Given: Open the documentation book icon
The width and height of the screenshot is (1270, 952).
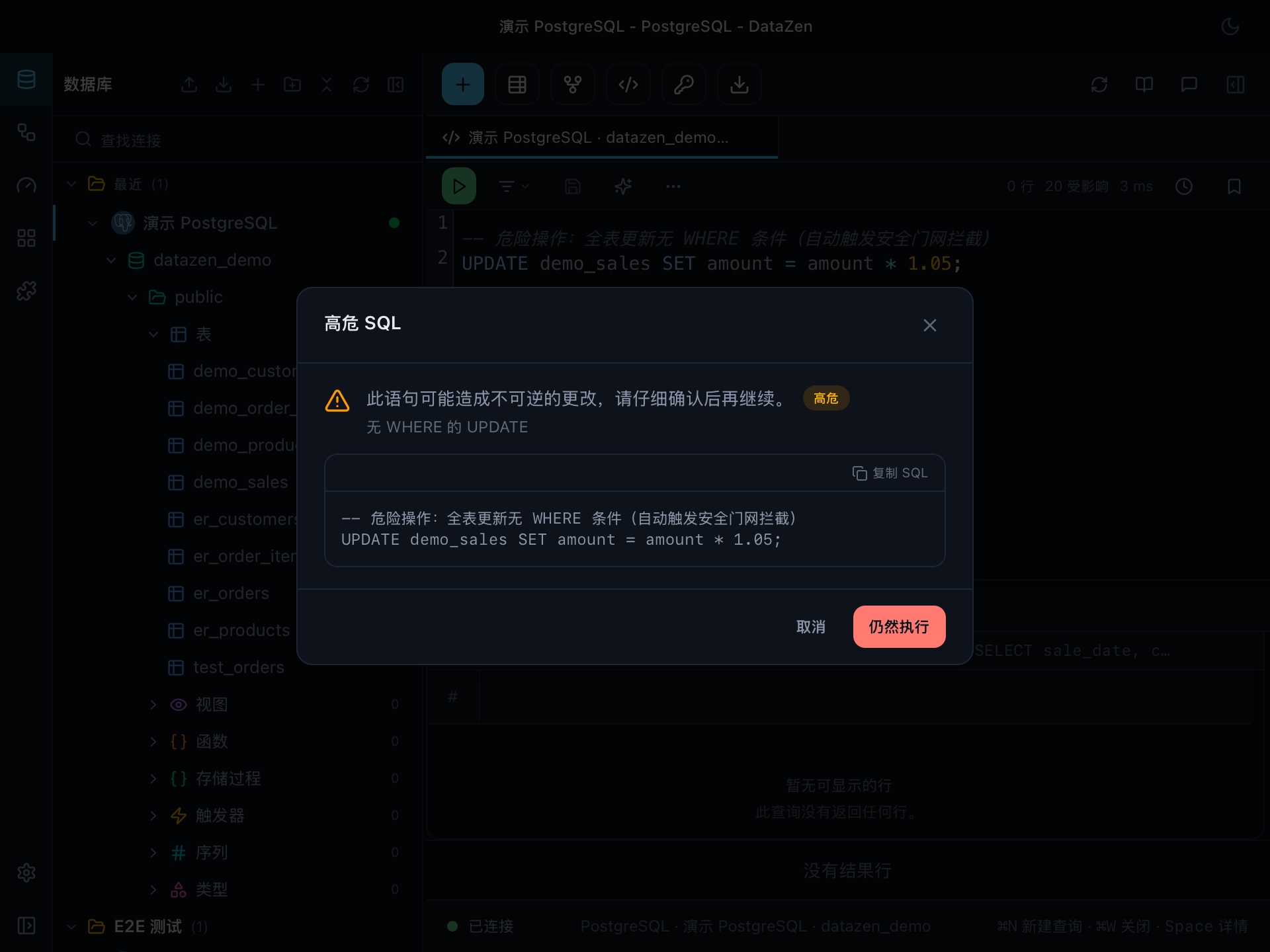Looking at the screenshot, I should (x=1144, y=85).
